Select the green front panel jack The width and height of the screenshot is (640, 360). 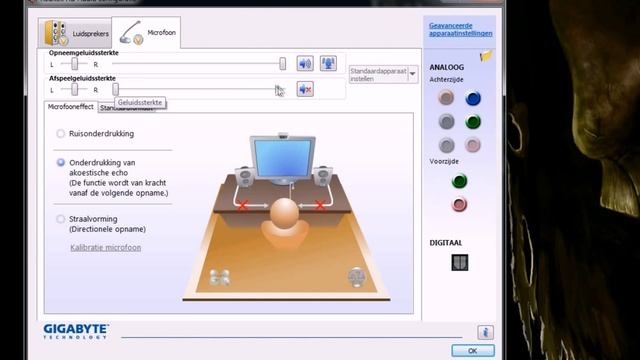[460, 181]
